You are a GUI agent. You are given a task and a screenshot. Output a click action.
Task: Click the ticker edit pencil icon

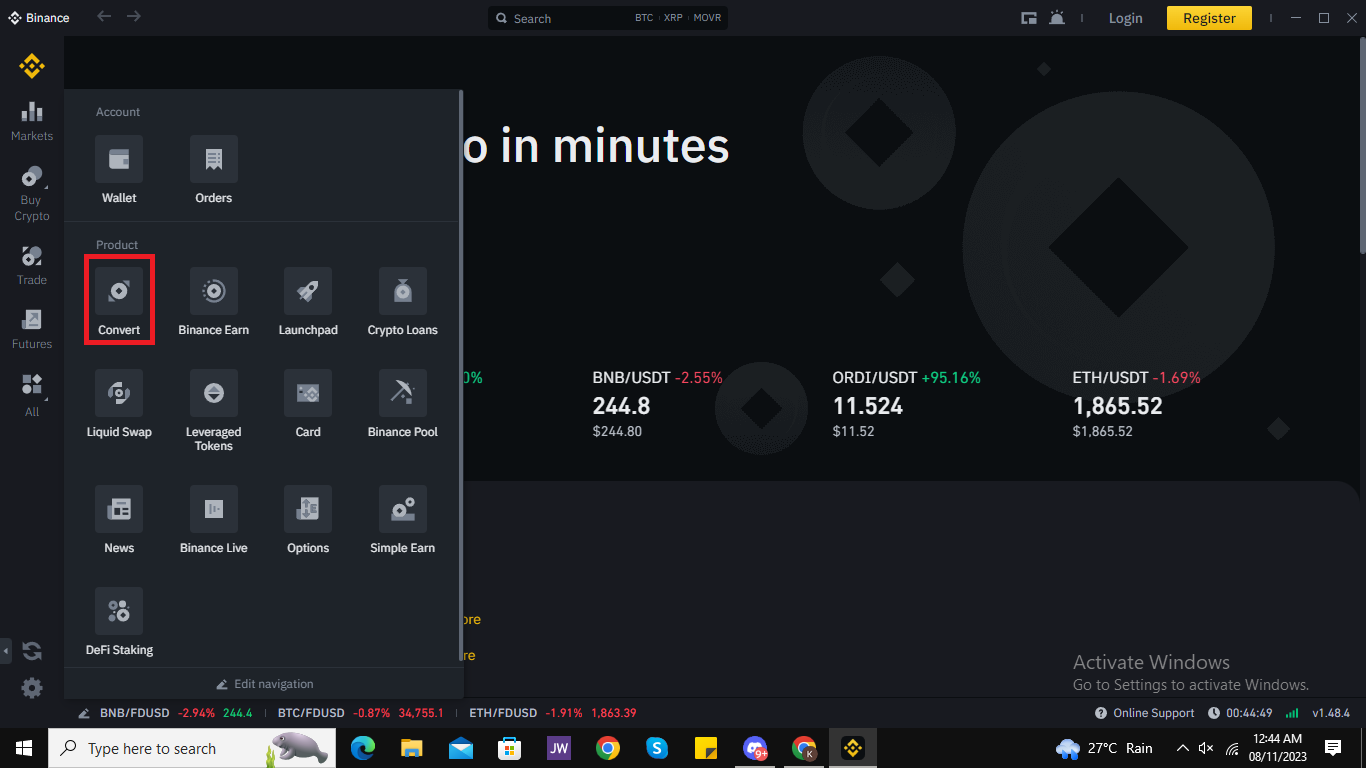click(85, 713)
